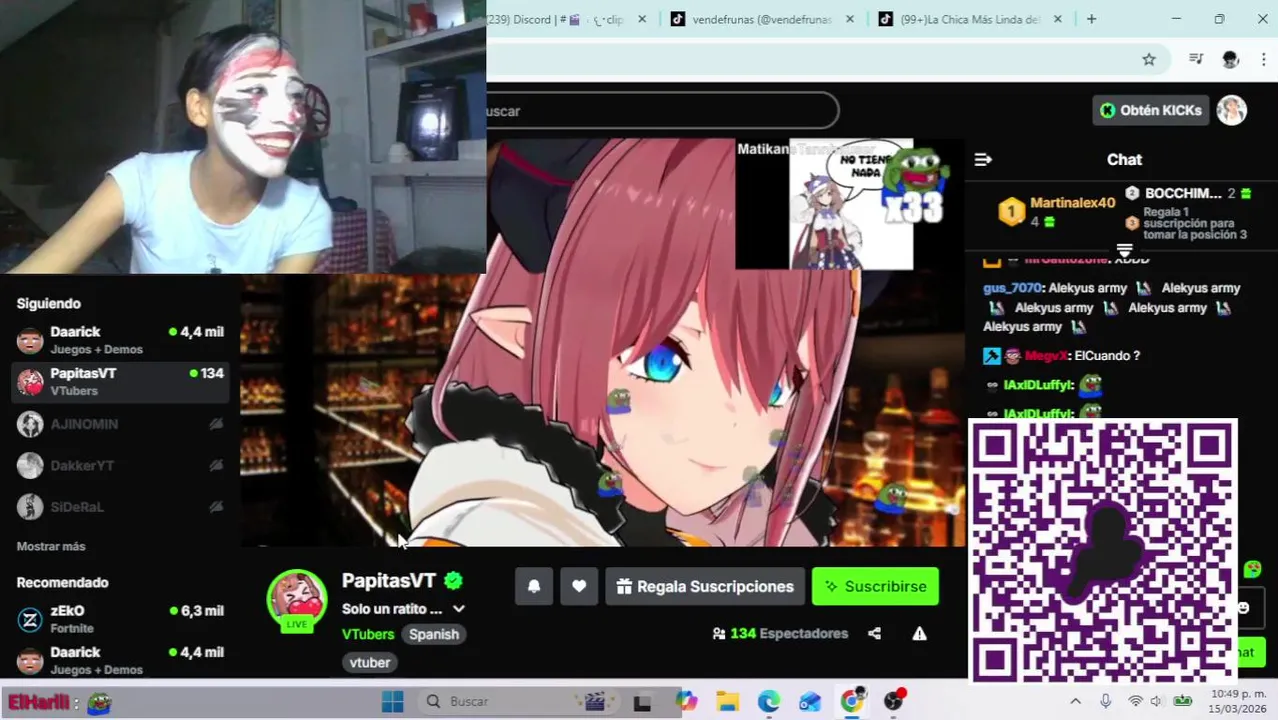The image size is (1278, 720).
Task: Open Microsoft Edge from taskbar
Action: coord(768,702)
